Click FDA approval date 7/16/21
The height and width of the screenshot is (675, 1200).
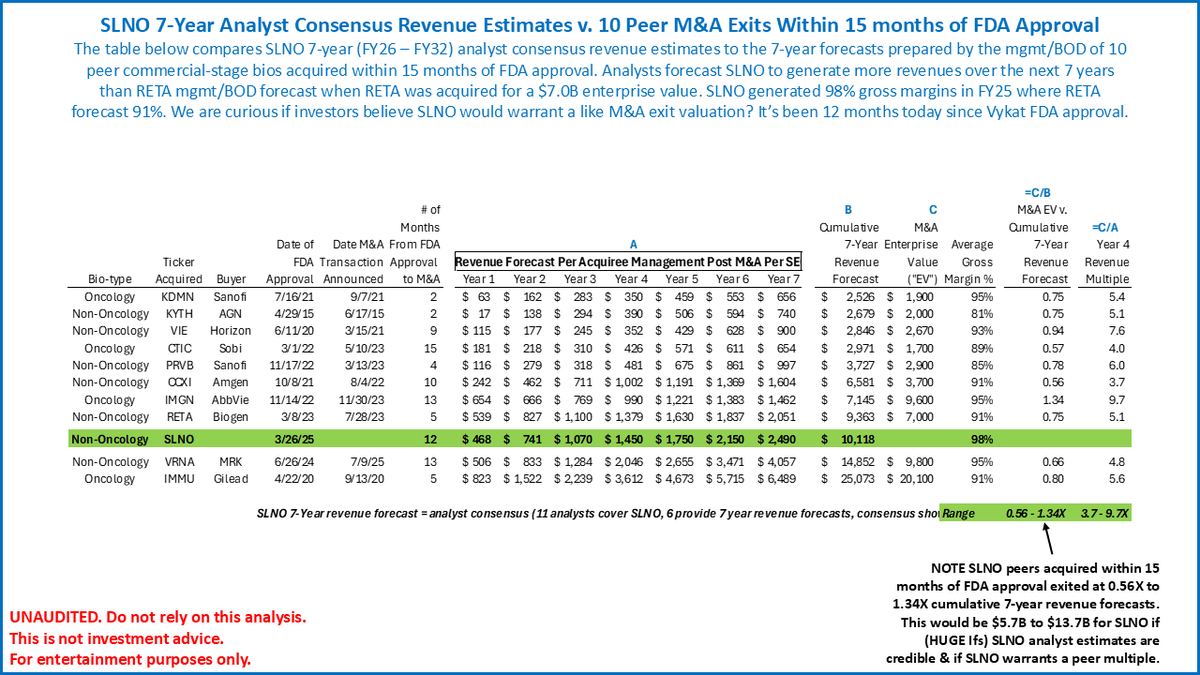pyautogui.click(x=295, y=297)
